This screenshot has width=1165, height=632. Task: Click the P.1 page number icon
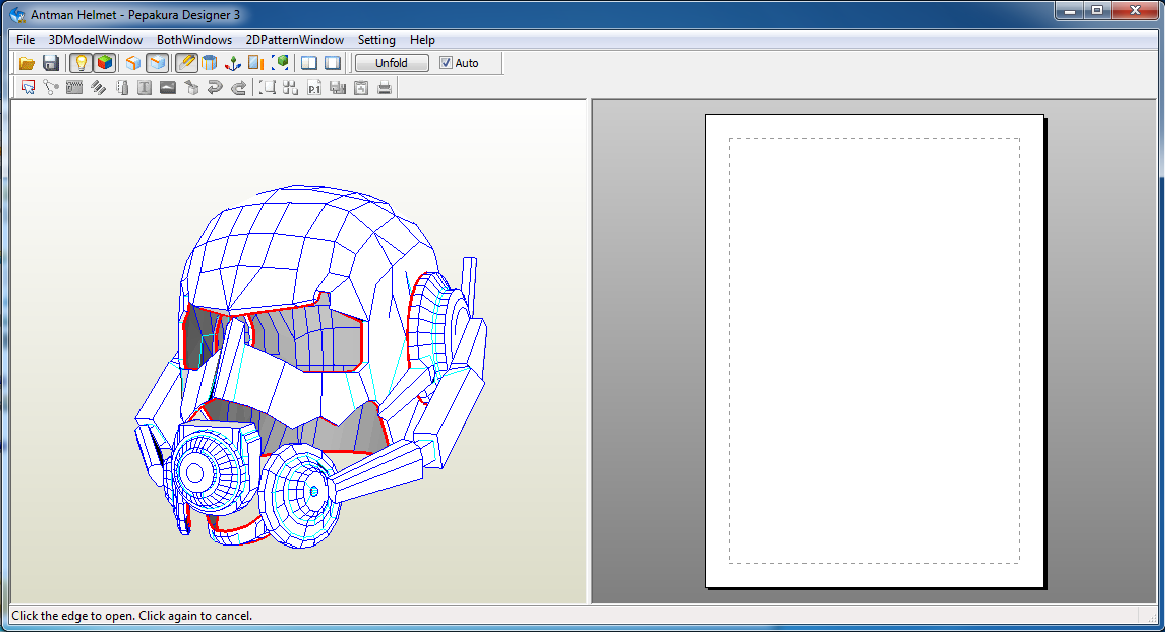point(314,88)
